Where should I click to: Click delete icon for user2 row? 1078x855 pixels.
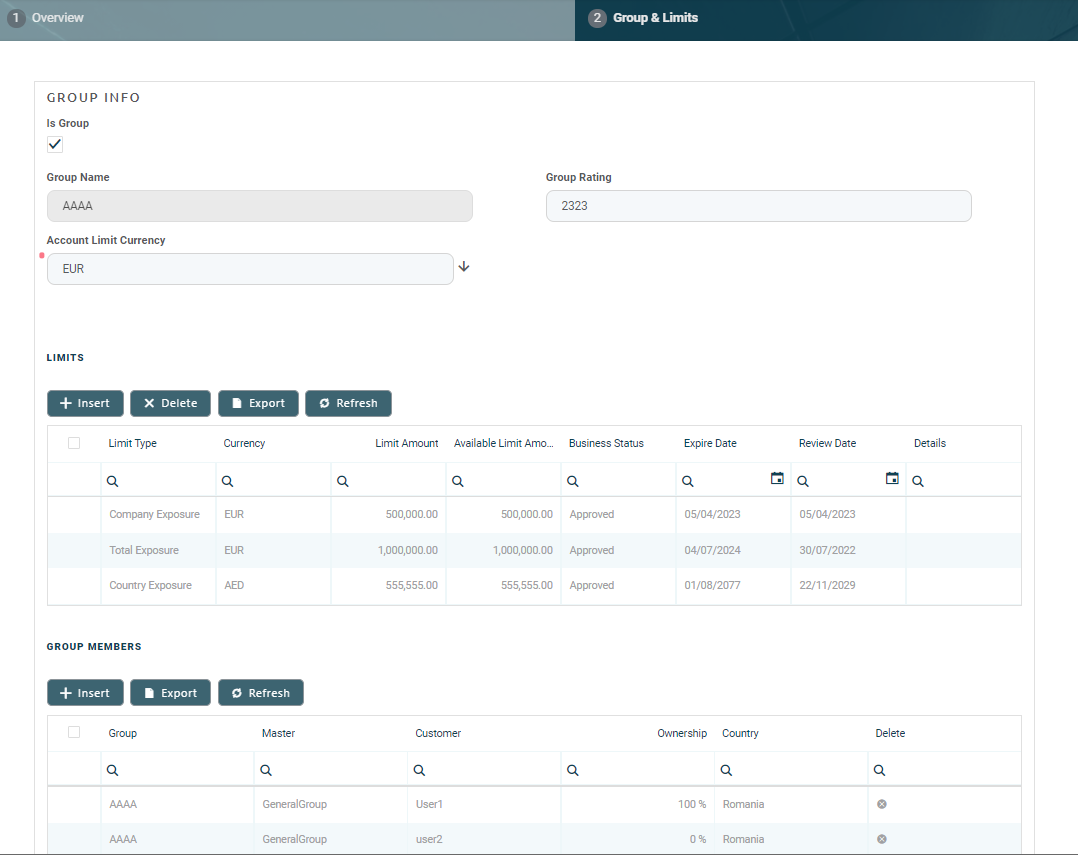[882, 839]
